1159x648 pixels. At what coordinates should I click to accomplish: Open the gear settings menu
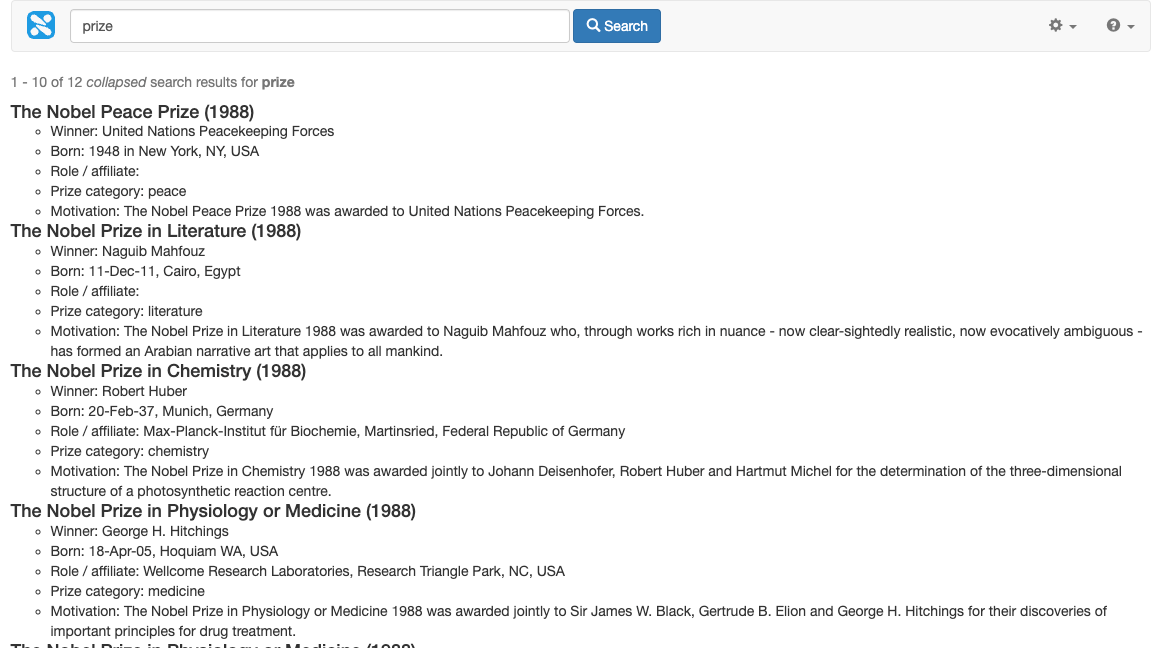tap(1061, 26)
